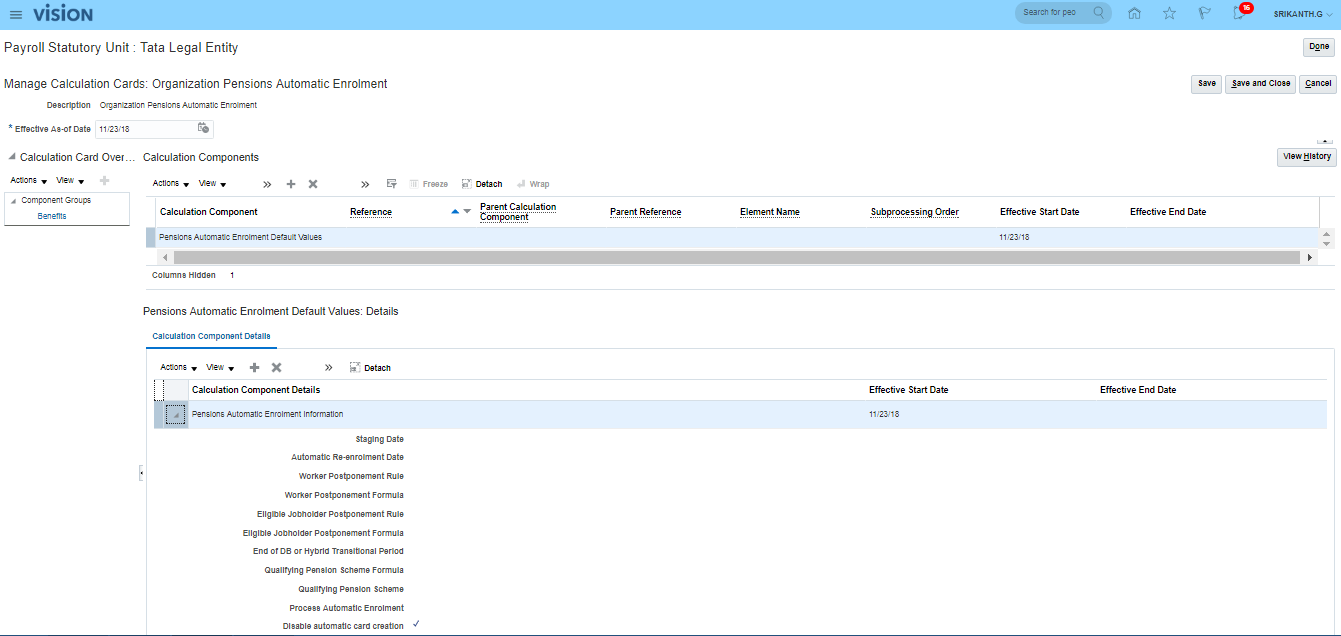1341x636 pixels.
Task: Detach the Calculation Components table
Action: click(x=482, y=184)
